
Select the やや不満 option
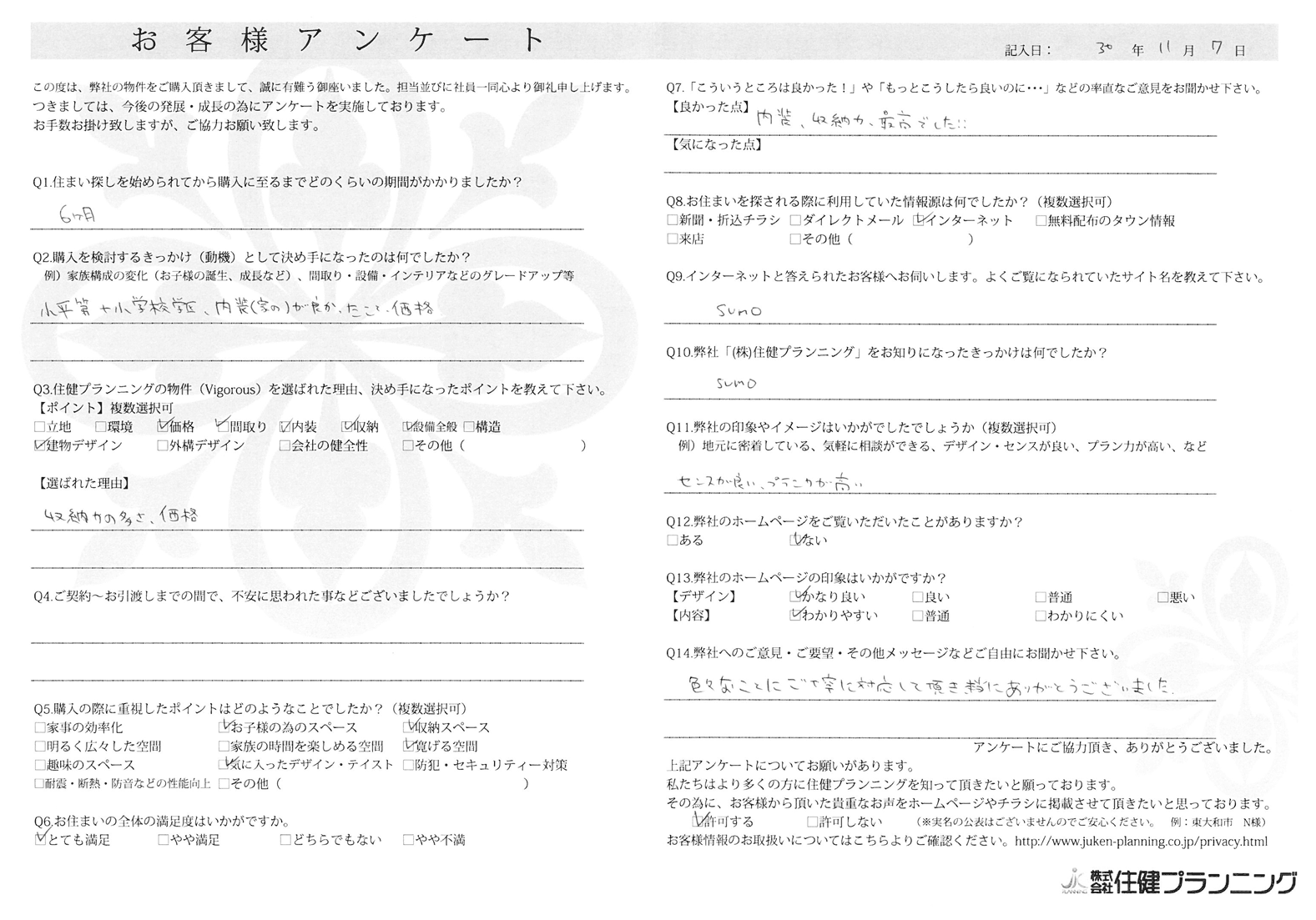[408, 841]
